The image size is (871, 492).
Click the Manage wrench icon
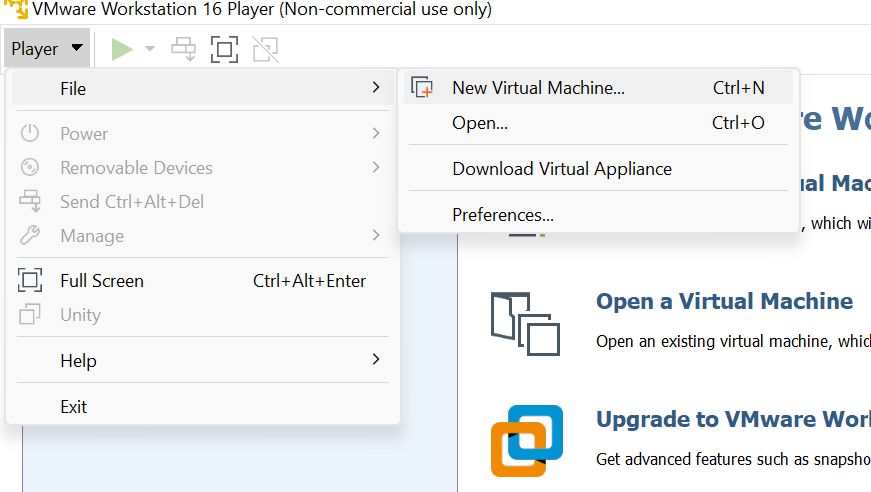coord(30,235)
